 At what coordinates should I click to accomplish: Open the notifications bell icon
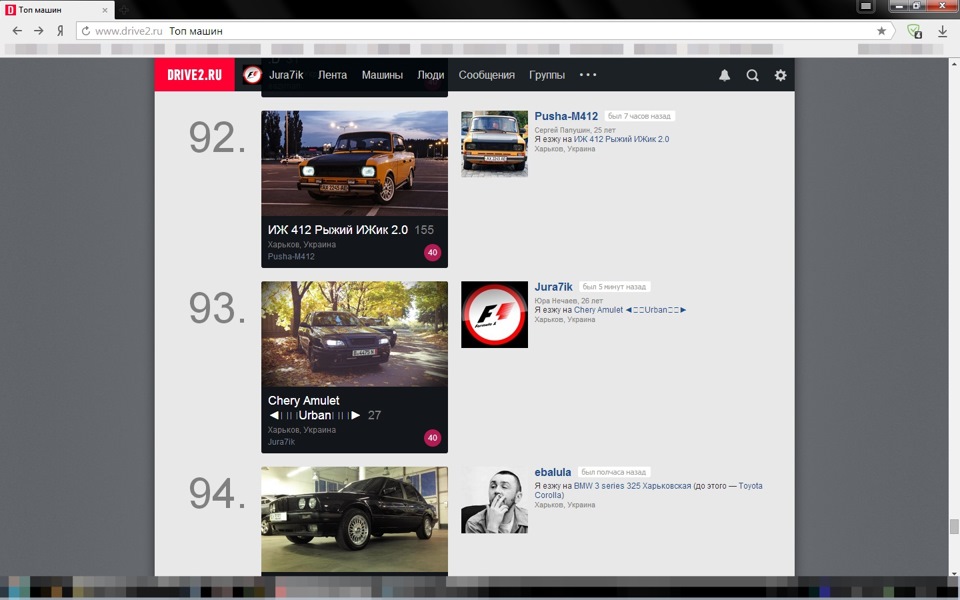[x=724, y=75]
